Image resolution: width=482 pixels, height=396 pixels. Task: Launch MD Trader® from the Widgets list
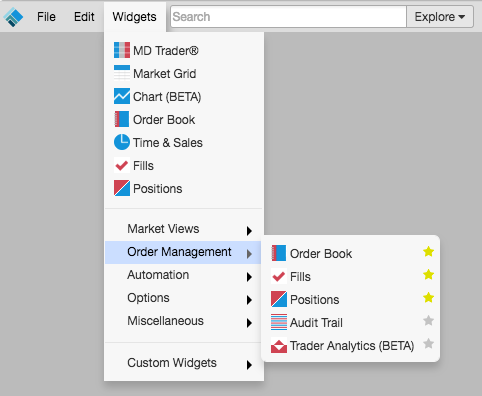tap(166, 51)
